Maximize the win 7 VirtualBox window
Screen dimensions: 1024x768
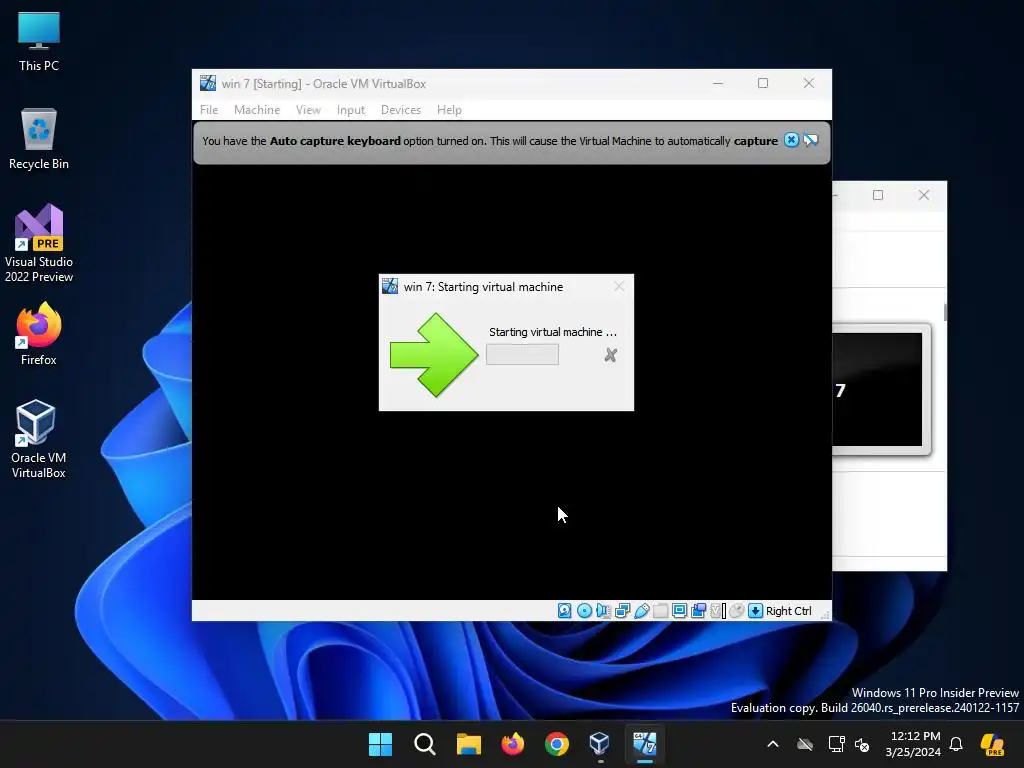[x=763, y=83]
